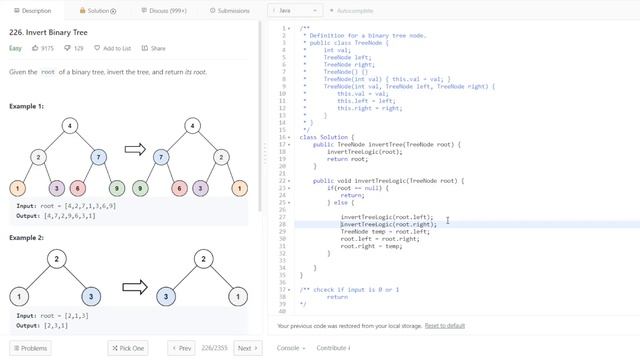Open the Contribute link

[333, 348]
